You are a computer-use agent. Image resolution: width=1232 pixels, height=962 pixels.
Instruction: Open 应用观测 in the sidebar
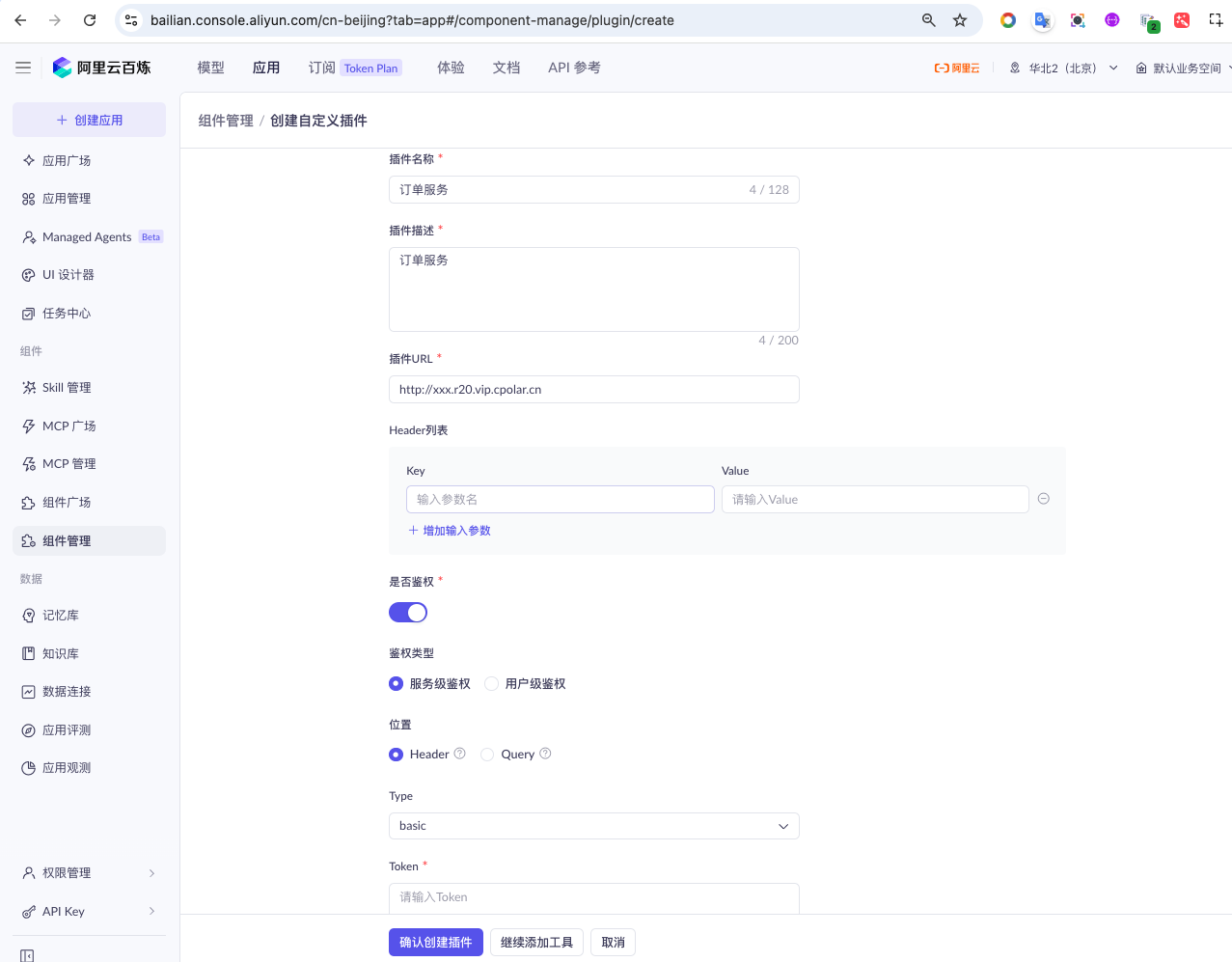coord(89,768)
